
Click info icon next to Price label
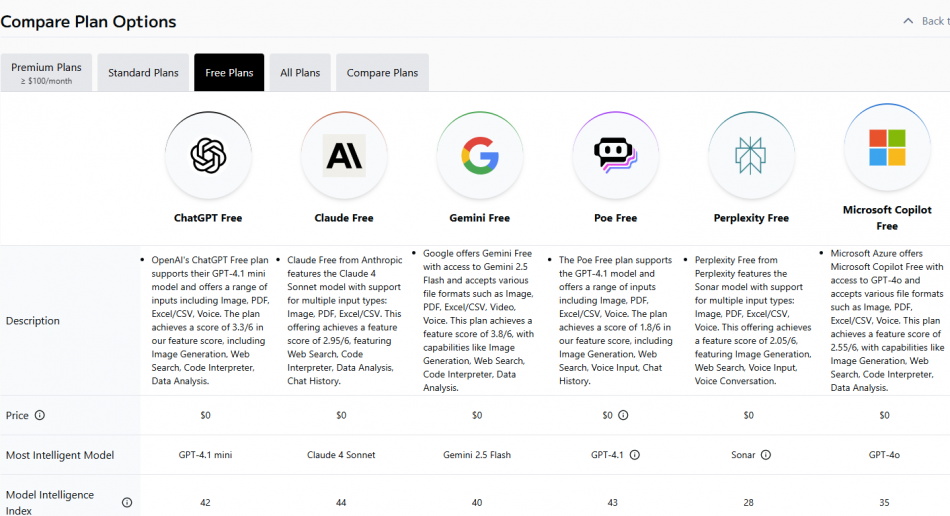[x=40, y=415]
